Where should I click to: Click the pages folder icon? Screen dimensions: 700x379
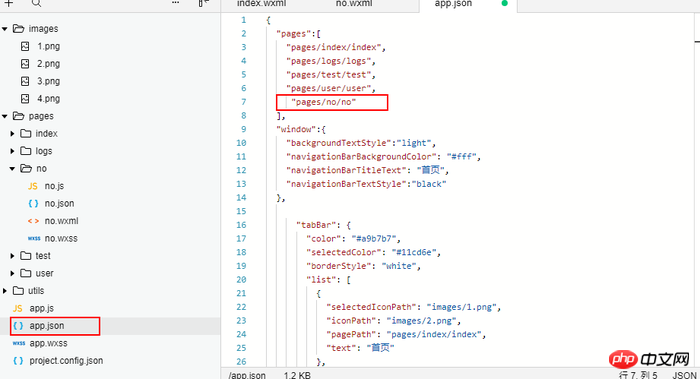[x=18, y=116]
